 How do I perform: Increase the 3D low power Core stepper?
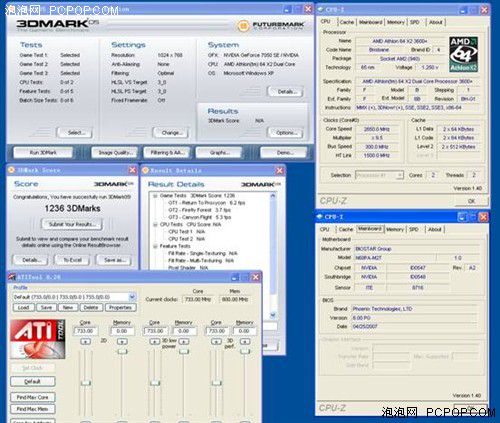click(155, 341)
